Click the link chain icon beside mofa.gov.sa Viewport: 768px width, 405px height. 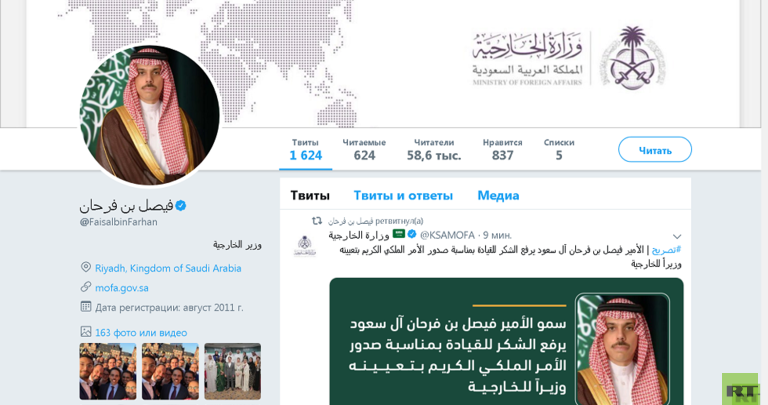86,287
